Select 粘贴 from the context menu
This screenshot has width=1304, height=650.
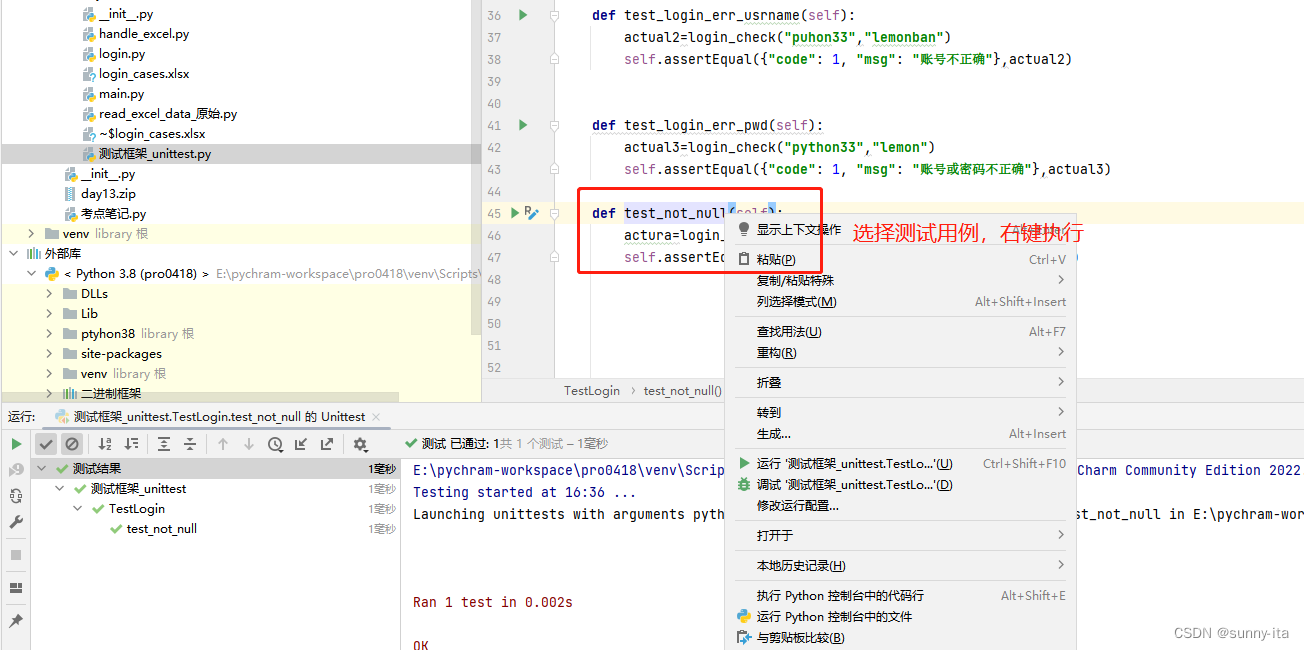pos(779,259)
